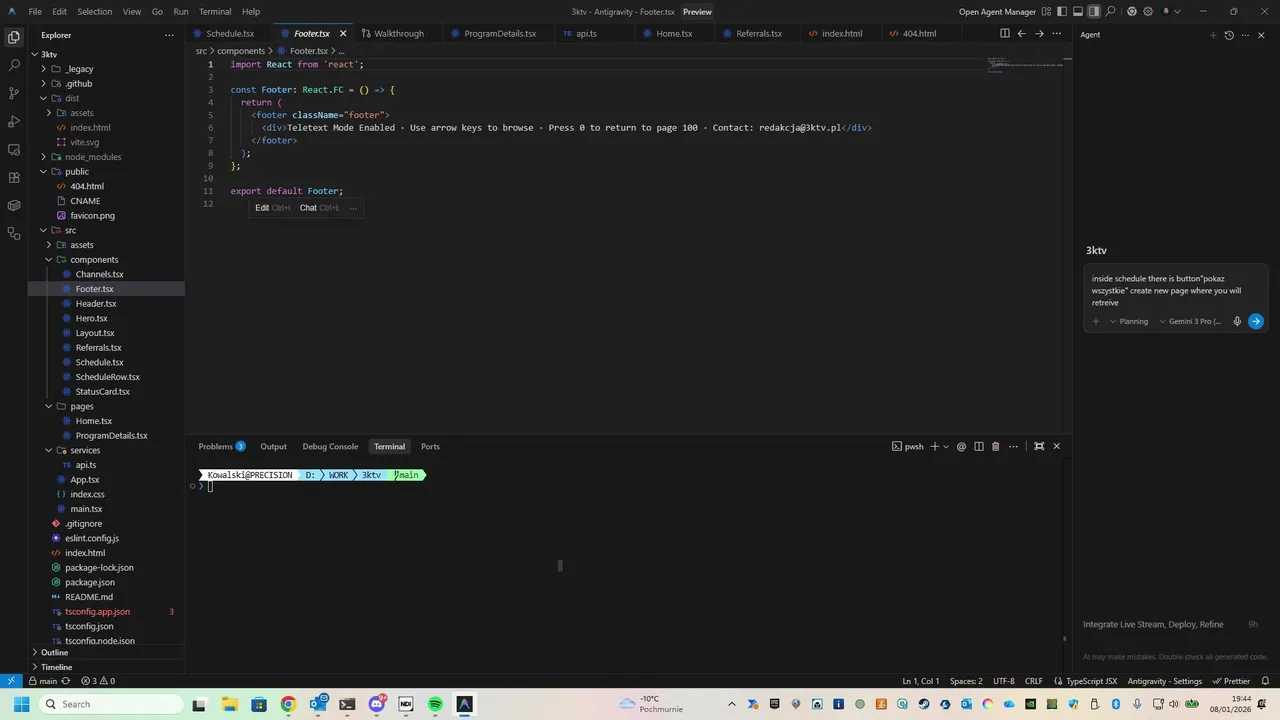This screenshot has height=720, width=1280.
Task: Toggle bottom panel layout
Action: 1078,11
